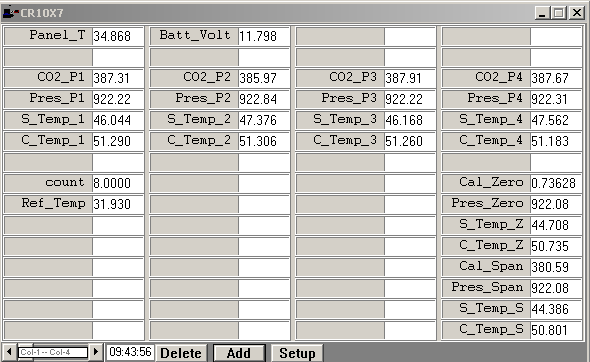Screen dimensions: 590x362
Task: Select the Pres_Zero value 922.08
Action: click(x=556, y=204)
